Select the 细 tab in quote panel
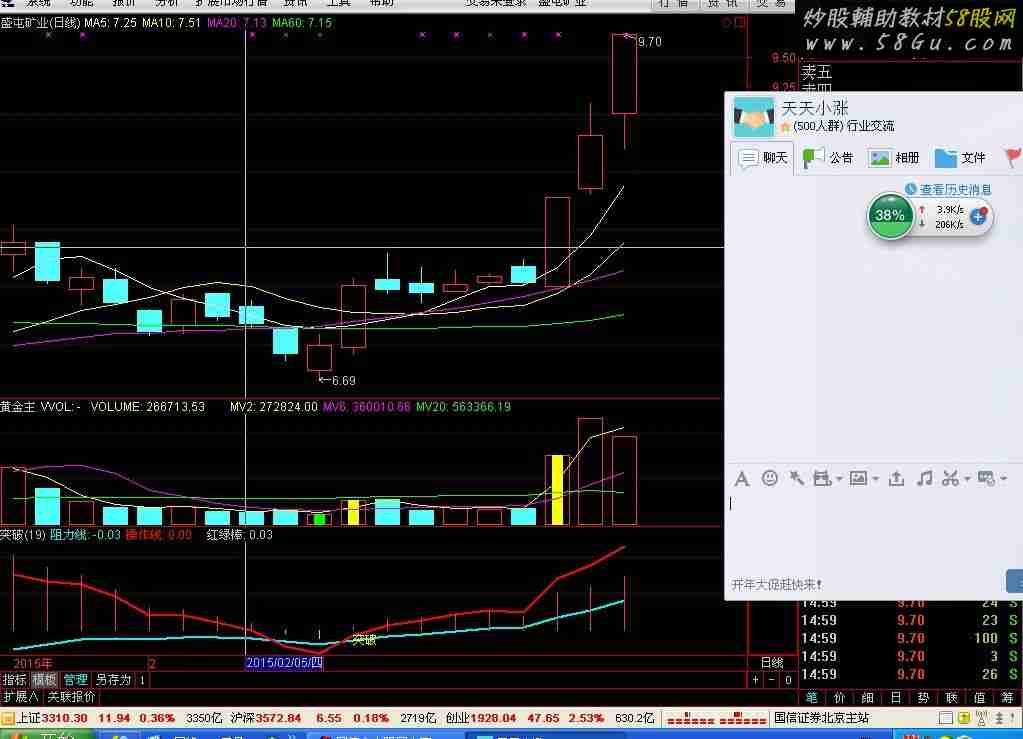This screenshot has width=1023, height=739. pyautogui.click(x=868, y=697)
